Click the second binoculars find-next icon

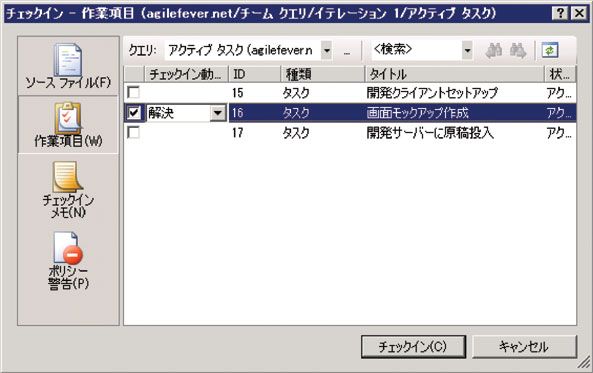518,50
